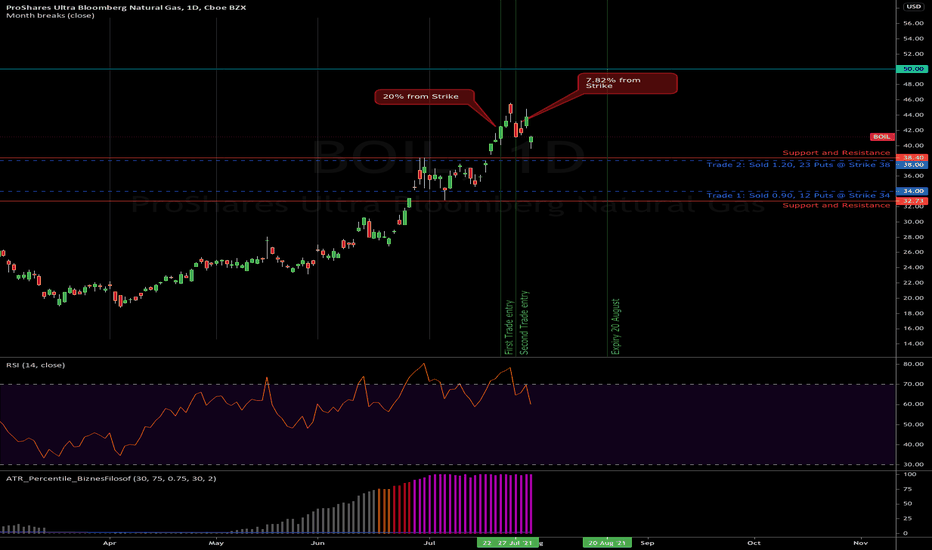Select the Month breaks (close) indicator label

[x=51, y=15]
